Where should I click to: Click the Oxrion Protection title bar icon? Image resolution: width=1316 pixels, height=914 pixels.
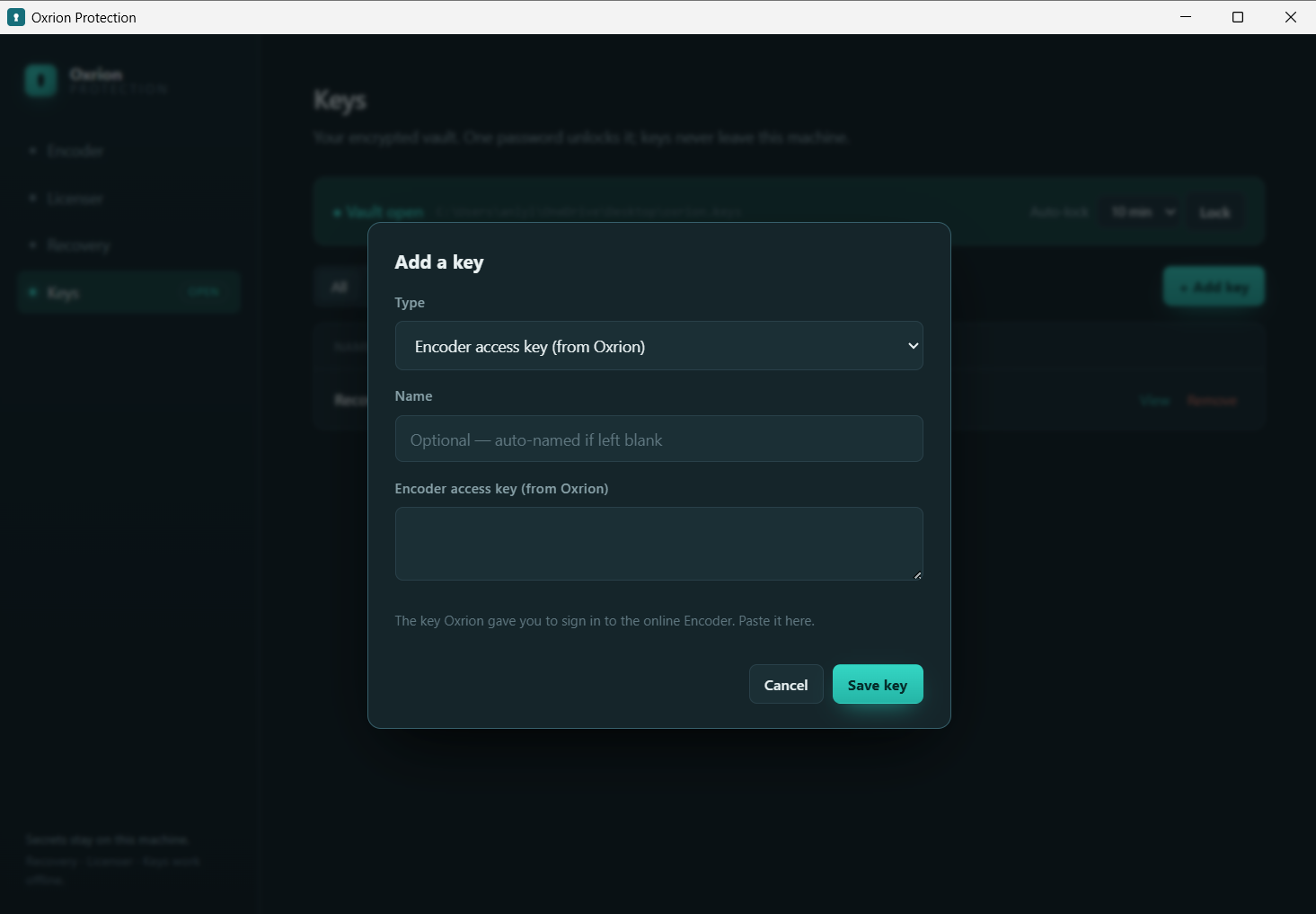pyautogui.click(x=16, y=17)
